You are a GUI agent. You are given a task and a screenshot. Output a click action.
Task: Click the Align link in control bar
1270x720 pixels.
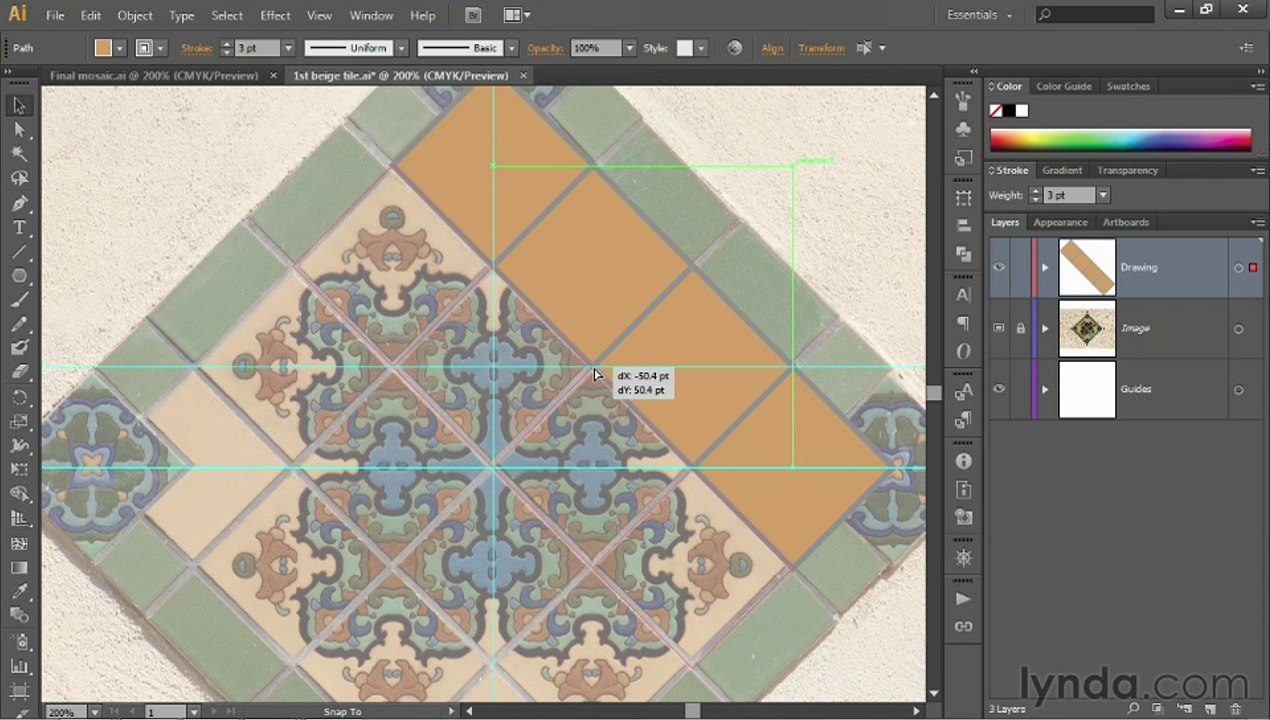773,48
